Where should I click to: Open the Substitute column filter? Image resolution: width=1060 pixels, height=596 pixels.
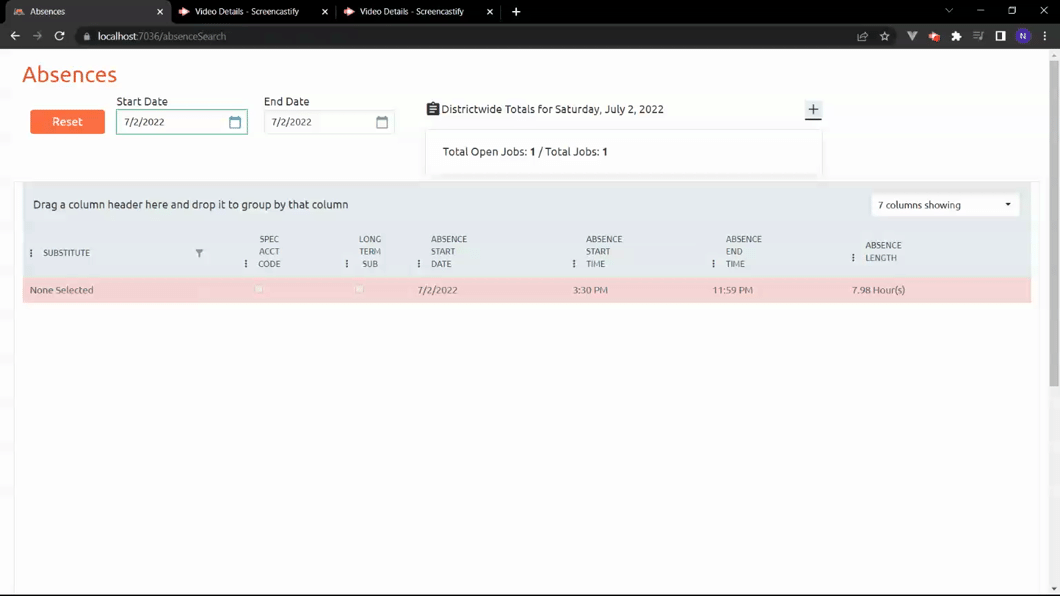click(199, 253)
